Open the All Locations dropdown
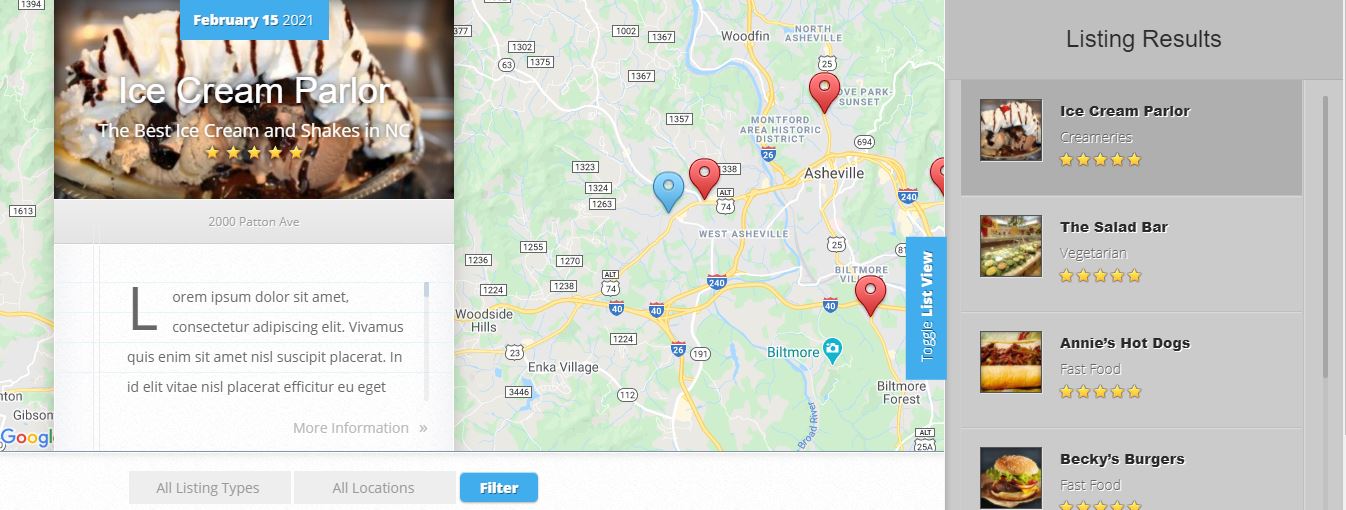The width and height of the screenshot is (1346, 510). [374, 488]
